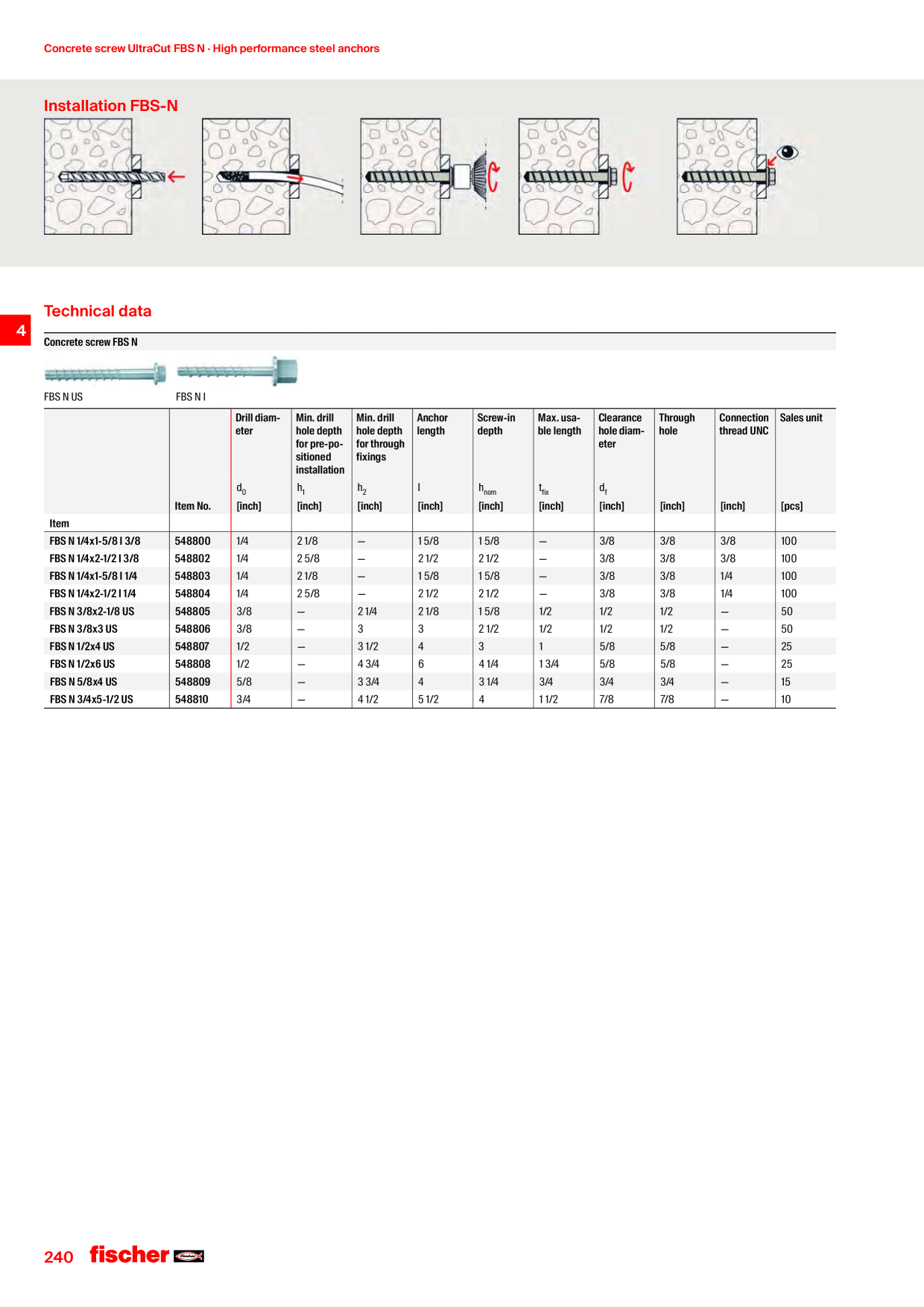Image resolution: width=924 pixels, height=1307 pixels.
Task: Click the 'Concrete screw FBS N' table title
Action: (91, 342)
